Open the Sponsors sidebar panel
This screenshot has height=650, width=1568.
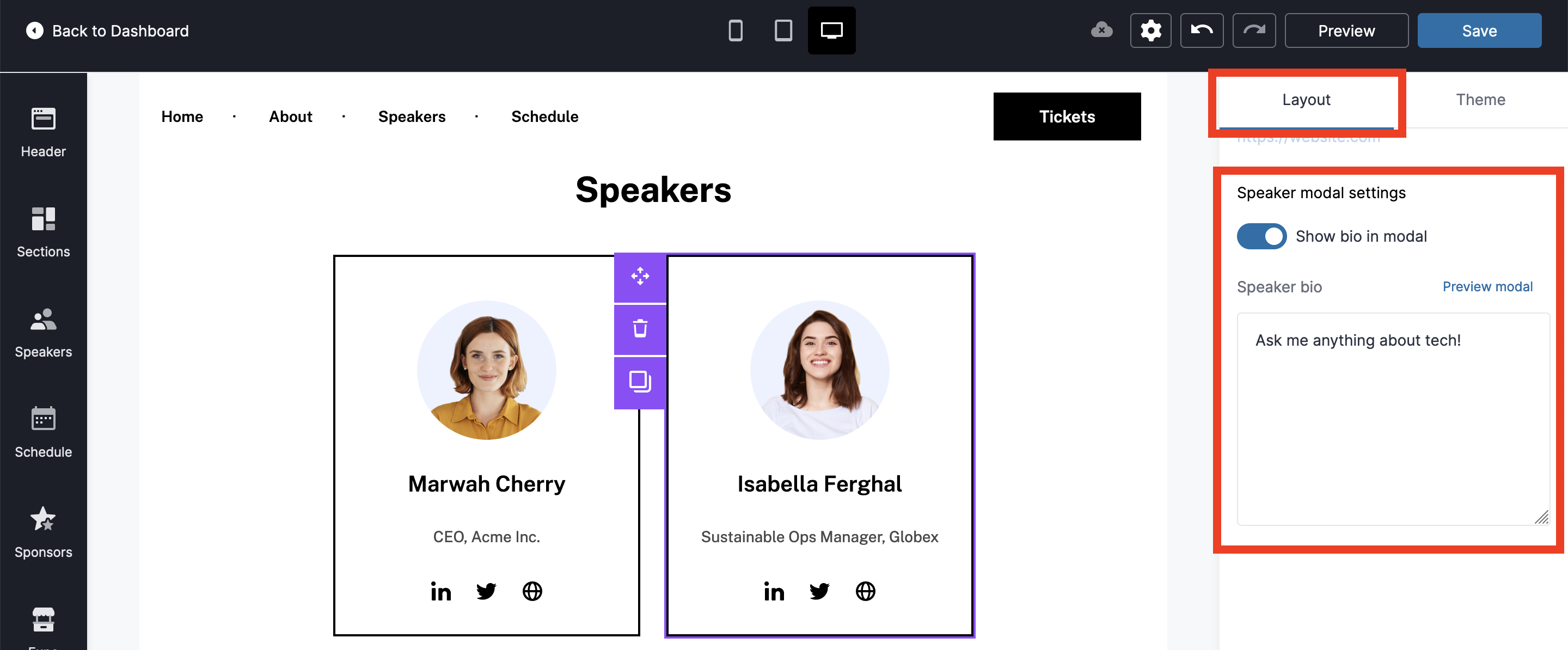[x=43, y=532]
